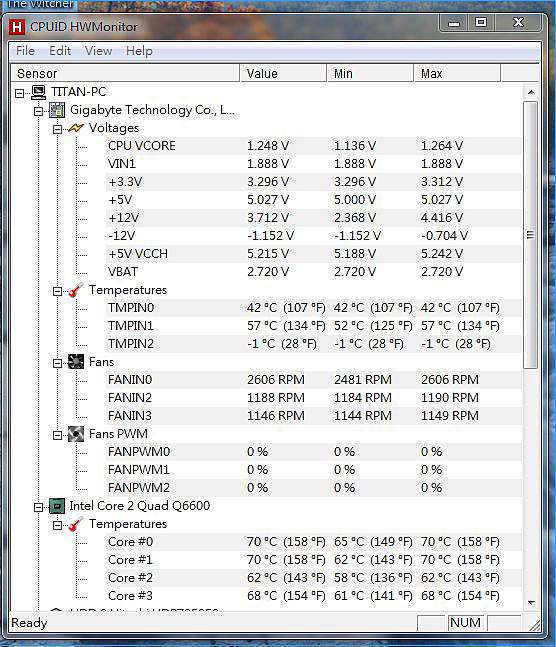Screen dimensions: 556x647
Task: Click the Sensor column header
Action: pyautogui.click(x=125, y=73)
